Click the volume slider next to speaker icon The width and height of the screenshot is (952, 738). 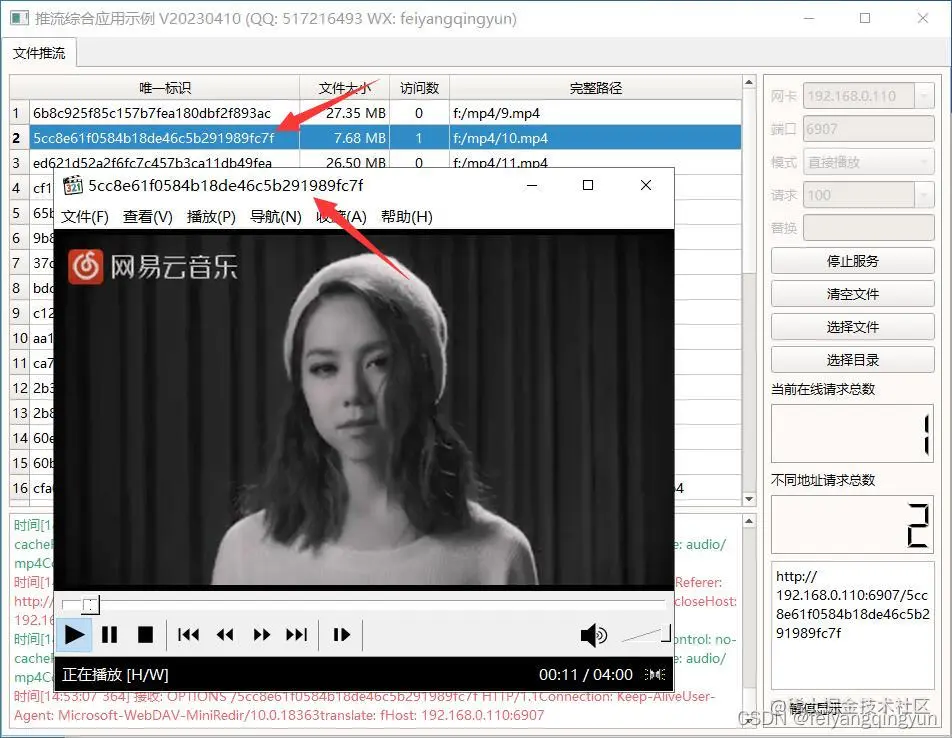646,635
